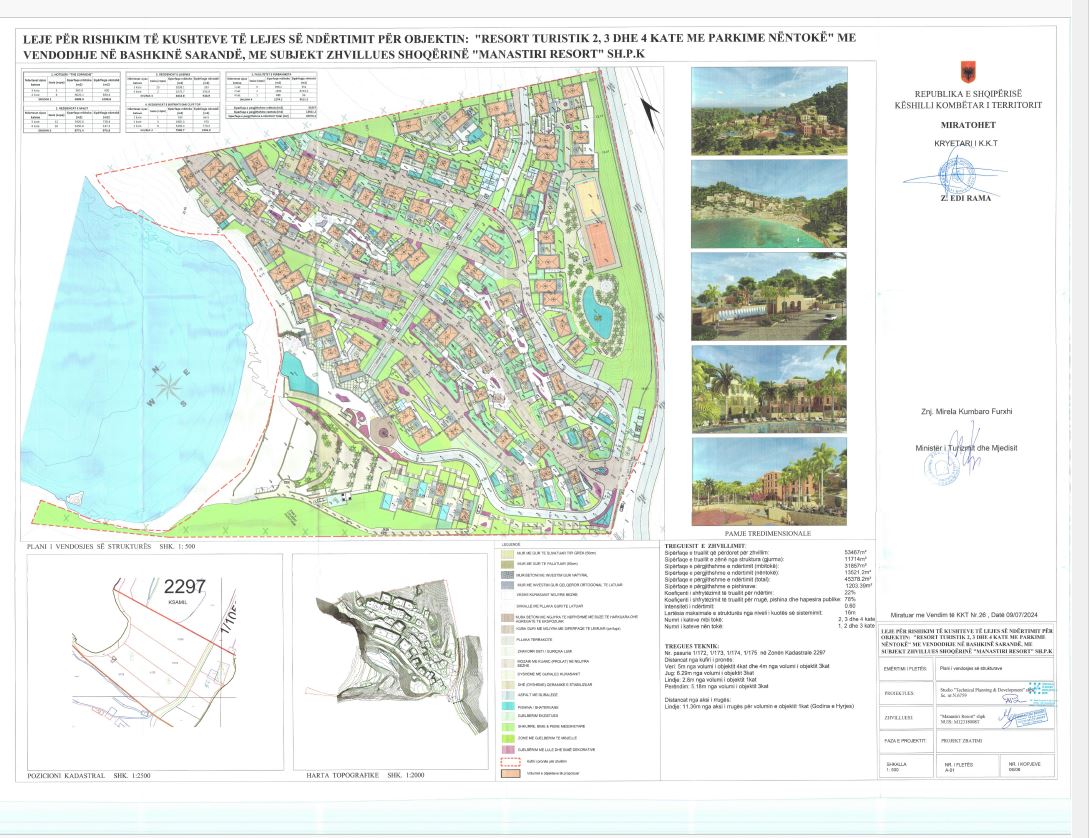Viewport: 1090px width, 838px height.
Task: Click the name Znj. Mirela Kumbaro Furxhi
Action: click(x=966, y=411)
